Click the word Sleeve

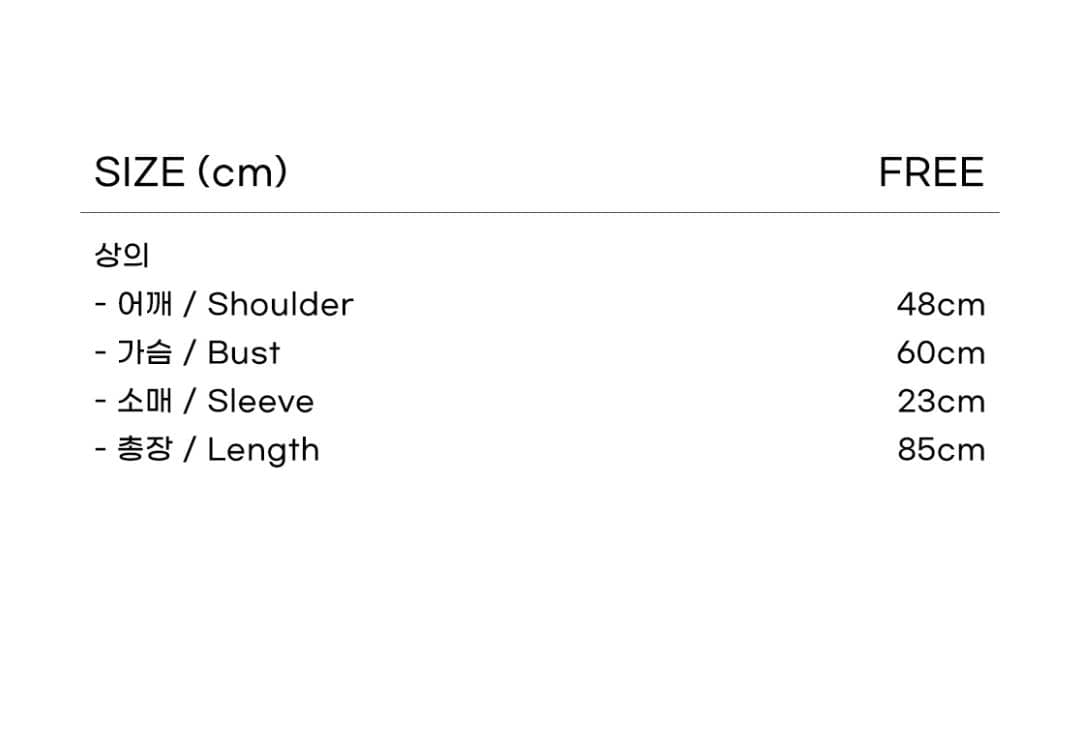[x=261, y=401]
